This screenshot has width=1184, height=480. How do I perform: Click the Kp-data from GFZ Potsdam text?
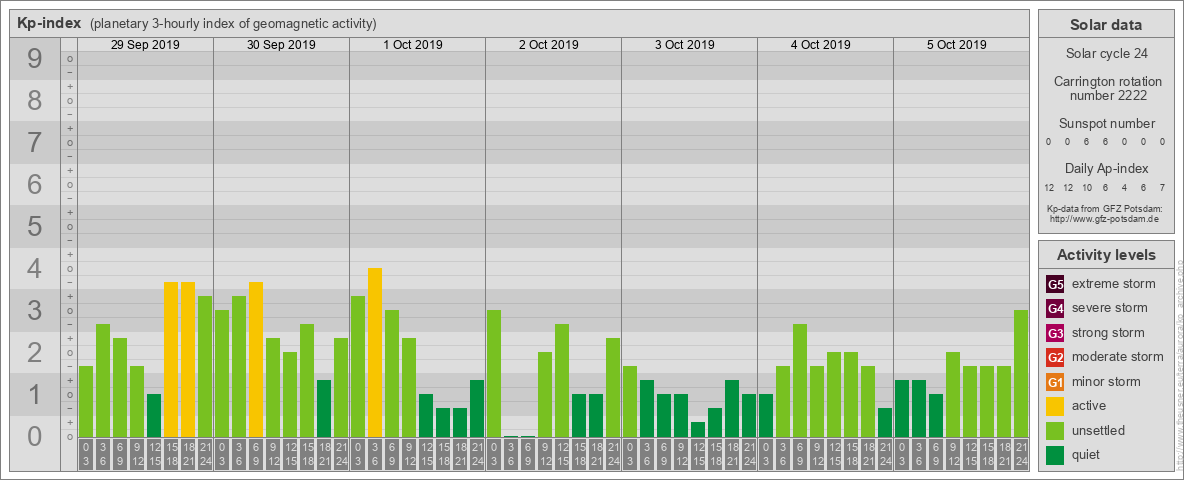1104,209
